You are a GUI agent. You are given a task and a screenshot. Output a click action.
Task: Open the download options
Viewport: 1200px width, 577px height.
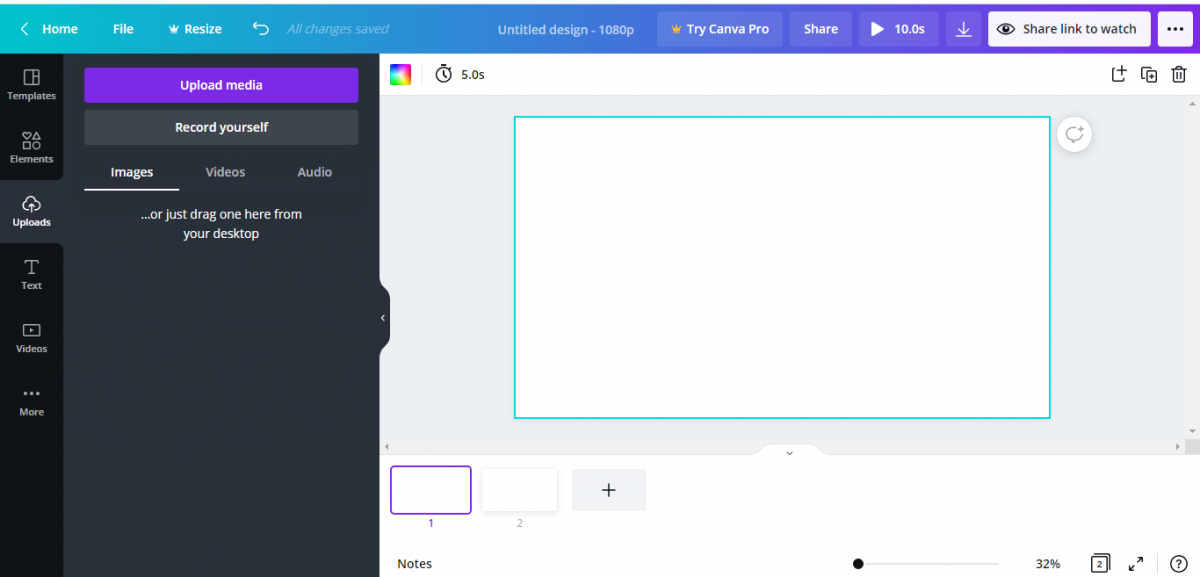pos(963,28)
